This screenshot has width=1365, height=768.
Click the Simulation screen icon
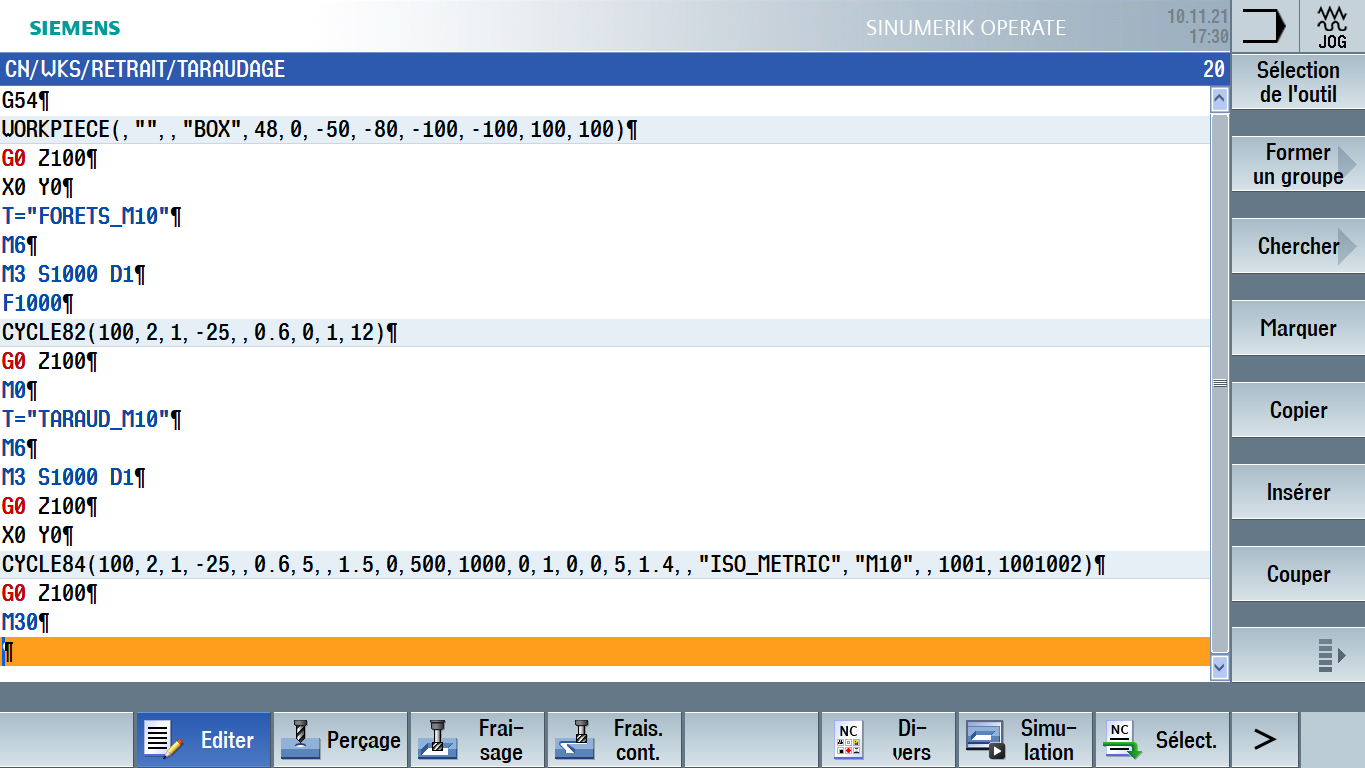point(984,741)
